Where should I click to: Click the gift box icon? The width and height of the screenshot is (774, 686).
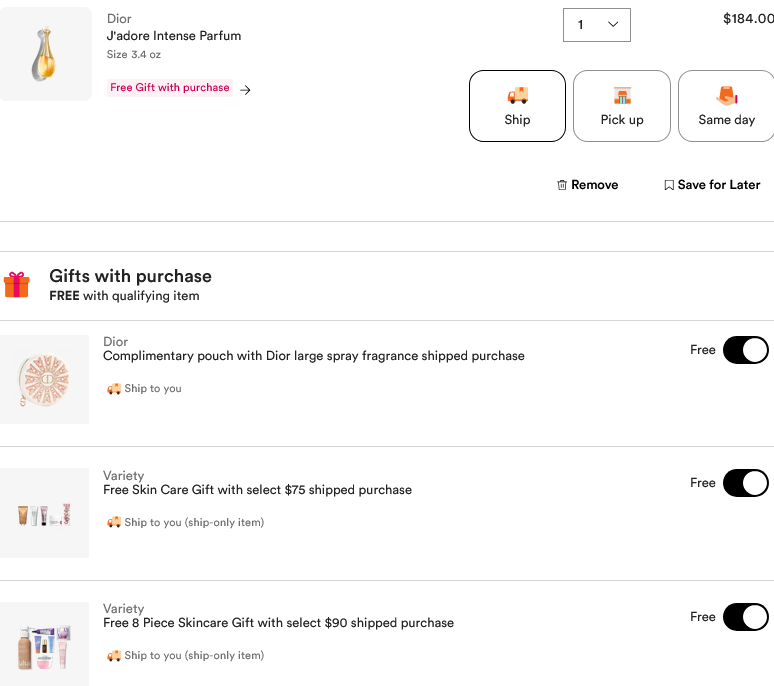click(17, 285)
